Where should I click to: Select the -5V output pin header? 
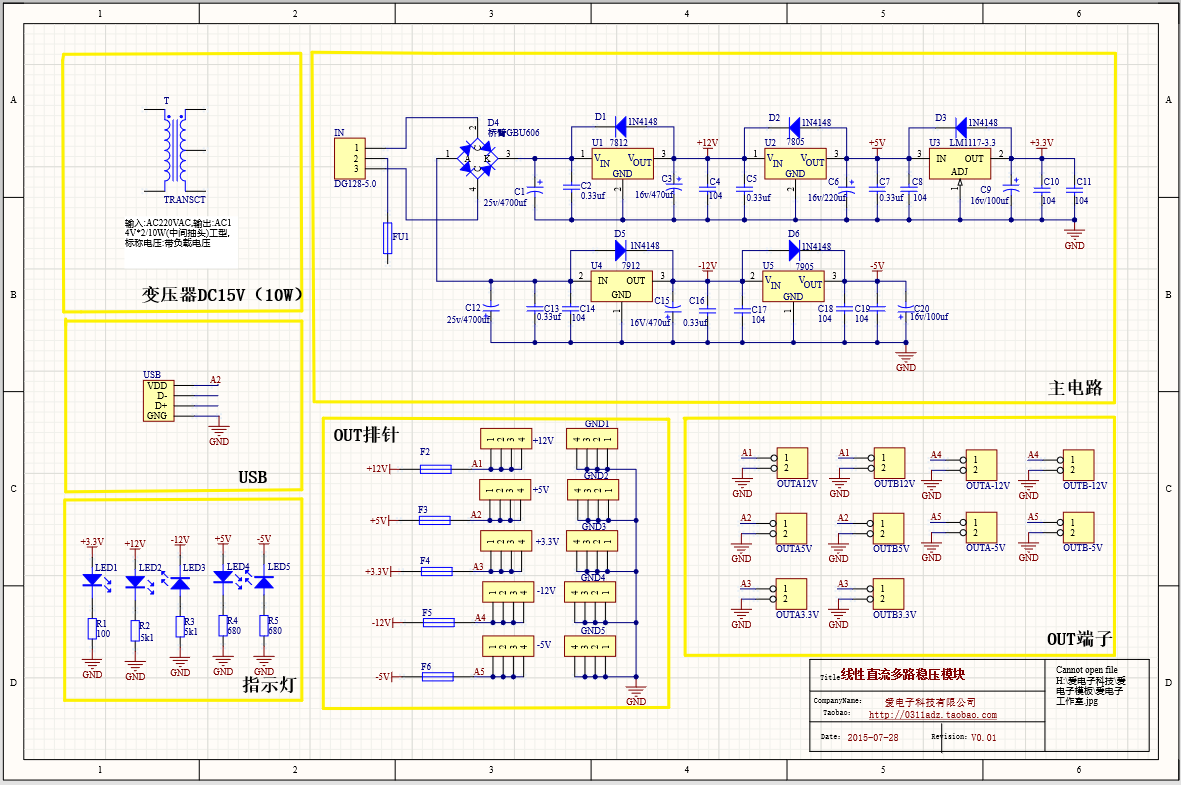click(508, 646)
